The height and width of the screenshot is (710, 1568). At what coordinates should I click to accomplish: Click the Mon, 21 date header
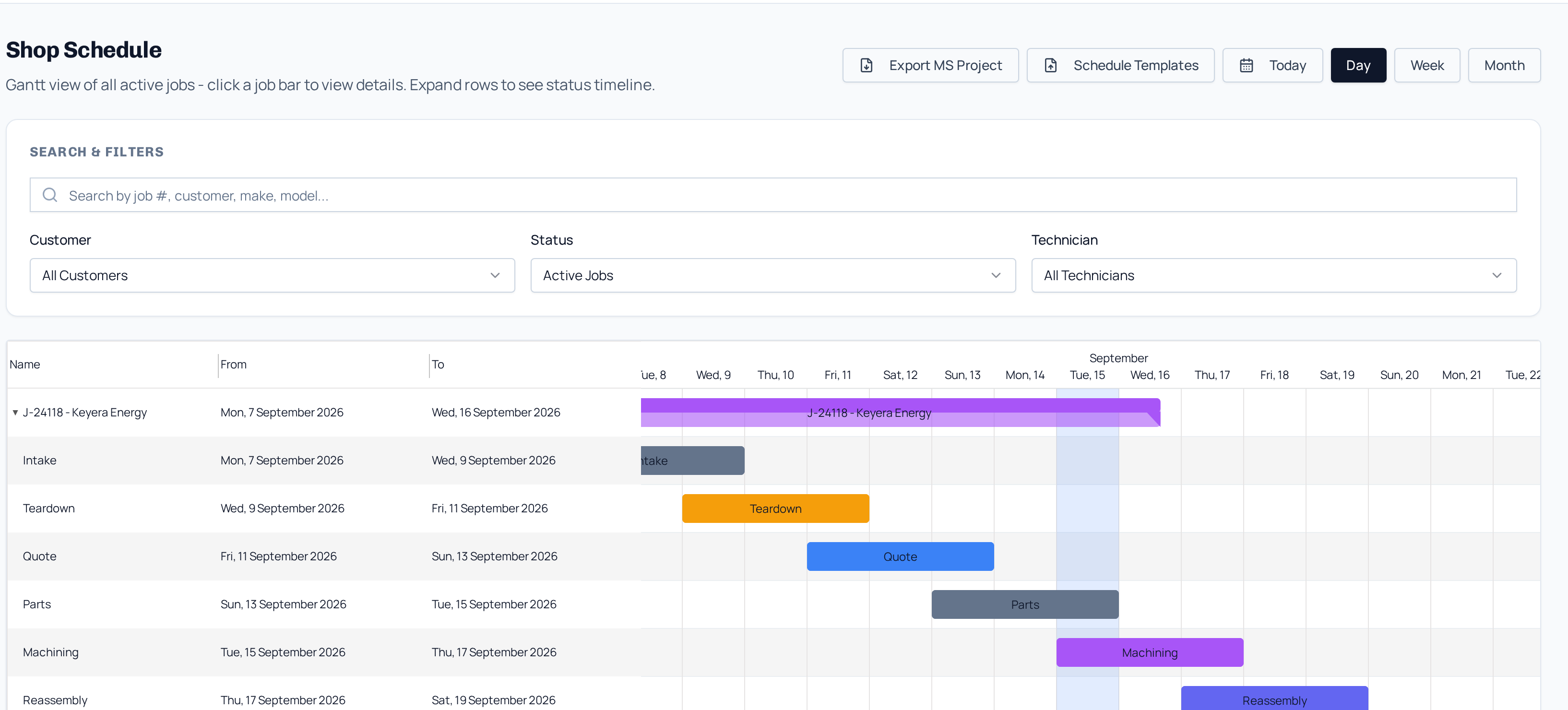1461,375
